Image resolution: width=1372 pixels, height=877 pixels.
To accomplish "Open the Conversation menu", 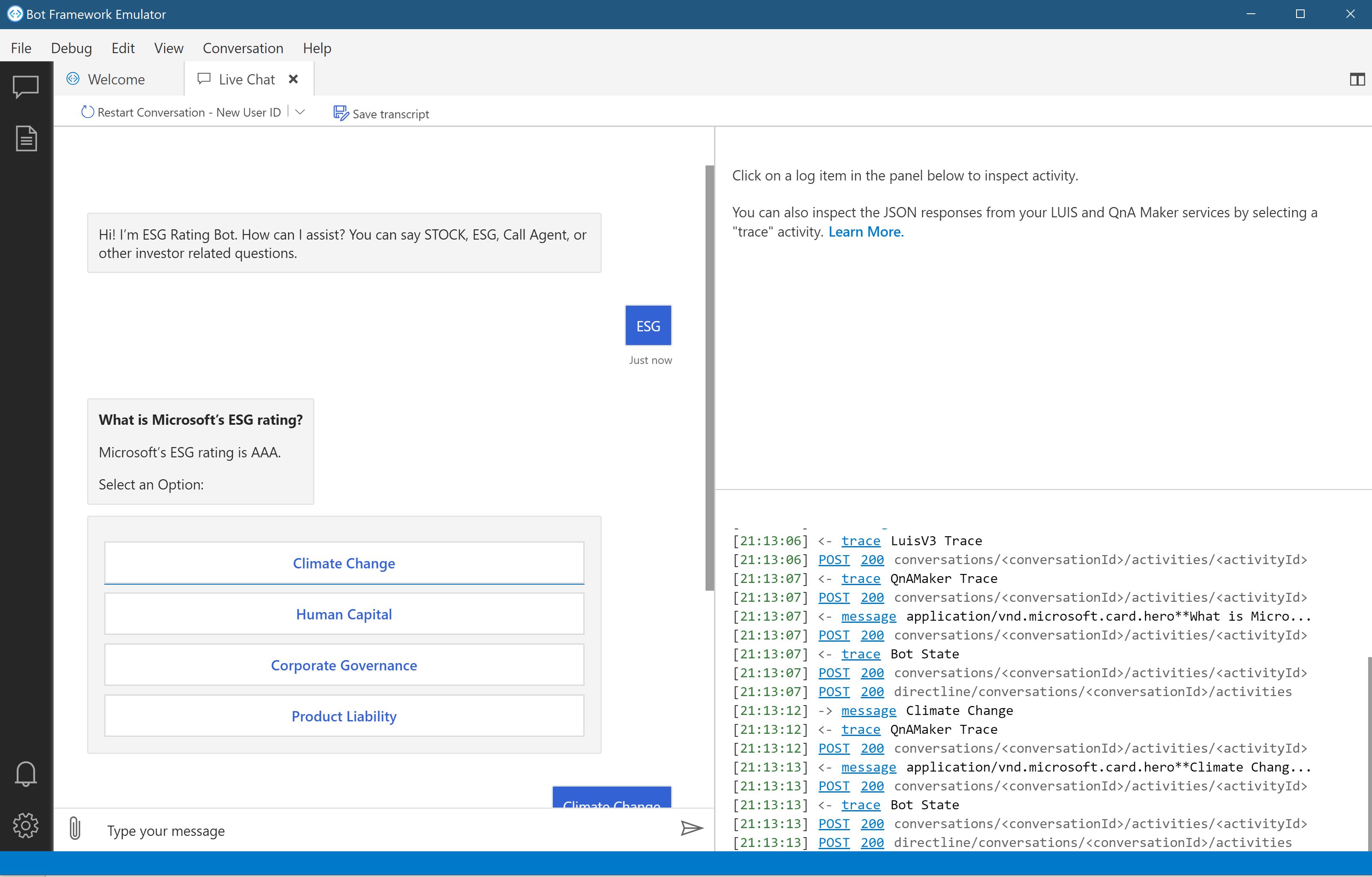I will (243, 48).
